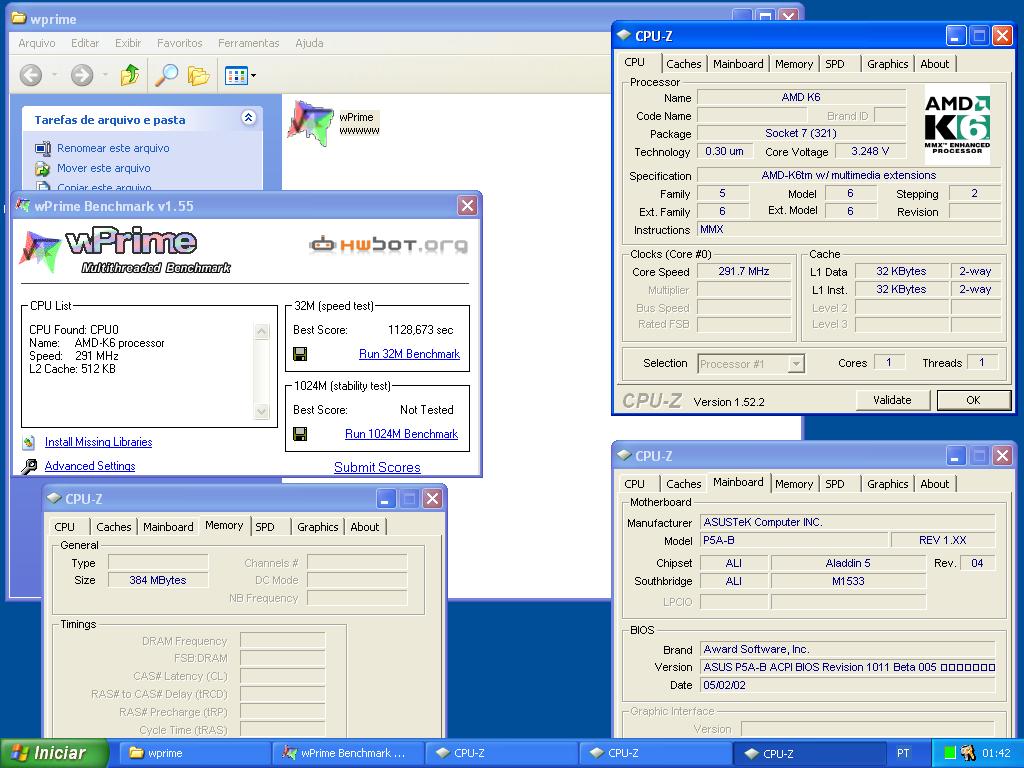Select the wPrime file icon
This screenshot has width=1024, height=768.
(x=310, y=122)
